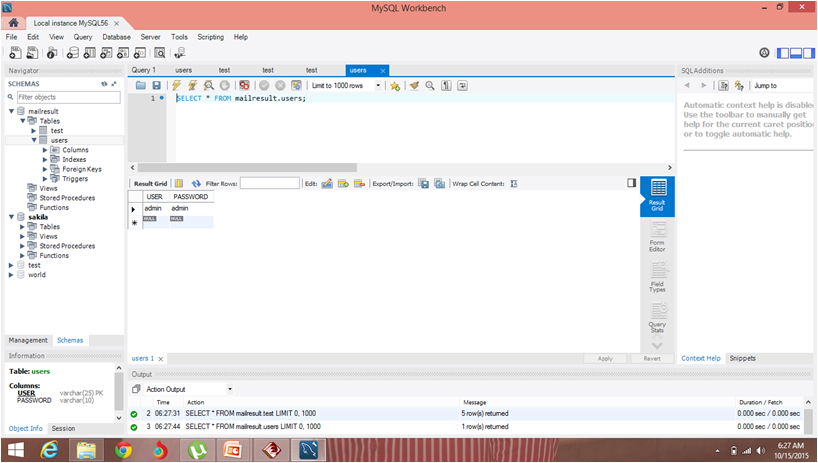Search table data toolbar icon
This screenshot has height=463, width=818.
pos(160,53)
